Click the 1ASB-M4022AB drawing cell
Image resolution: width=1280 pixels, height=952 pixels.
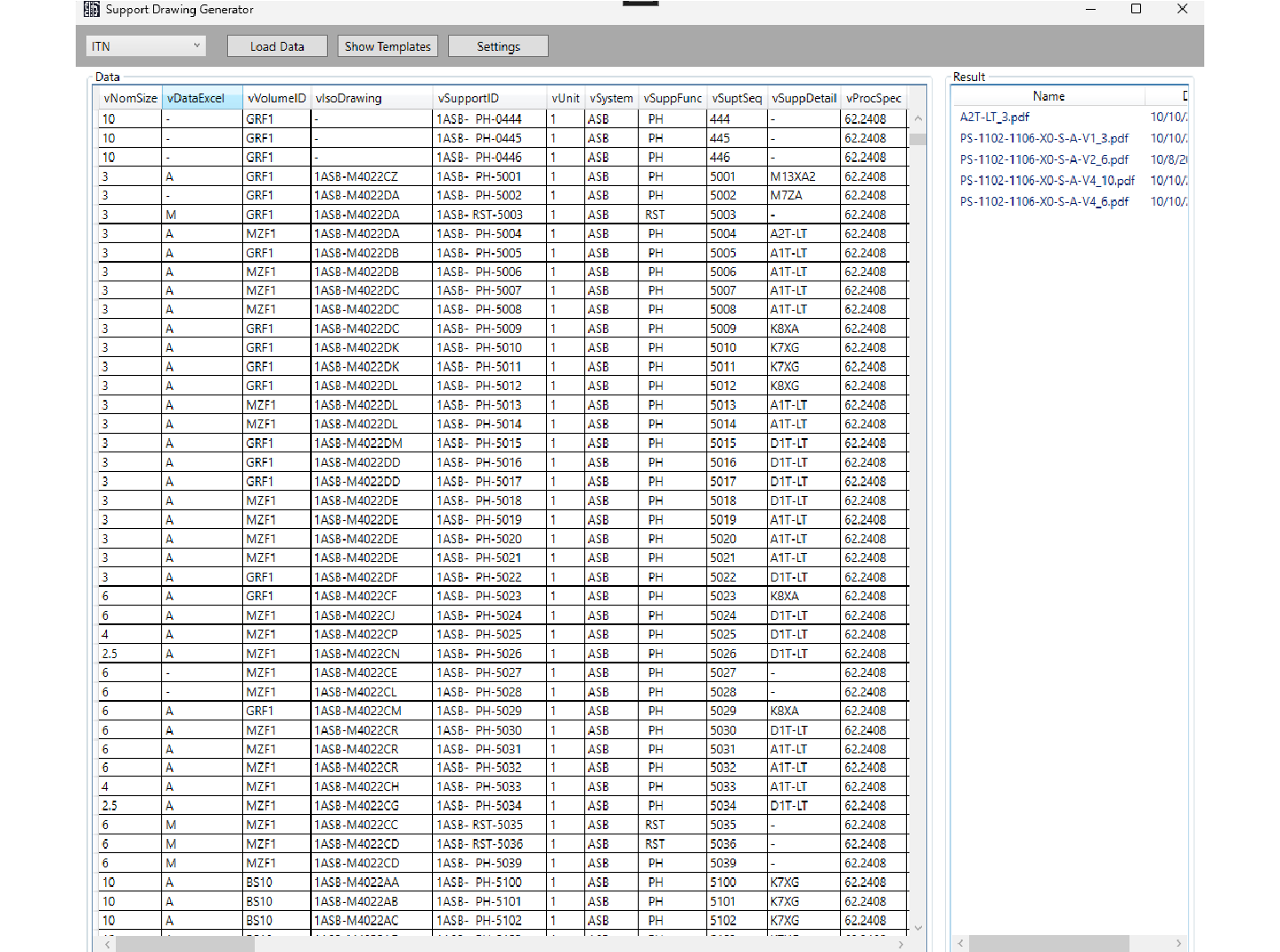pos(372,901)
